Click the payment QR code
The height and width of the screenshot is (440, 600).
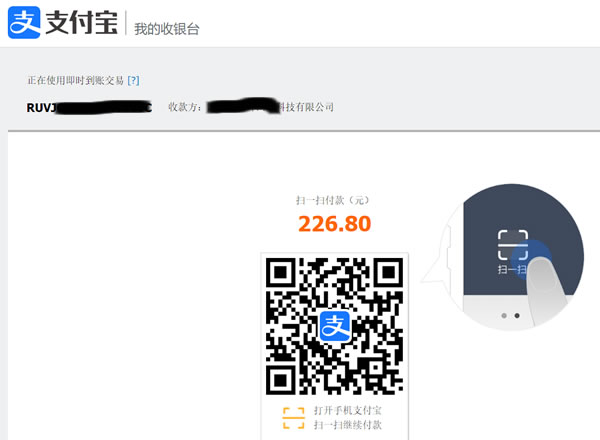[334, 326]
